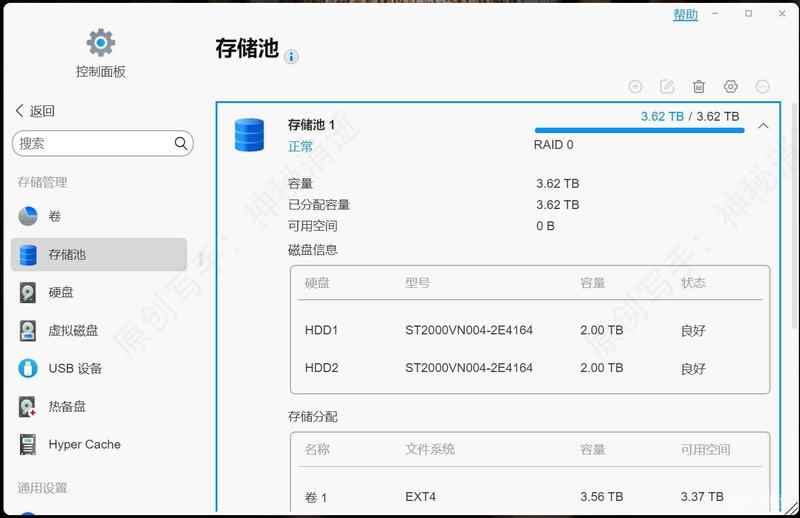The image size is (800, 518).
Task: Click the sidebar resize handle
Action: [201, 259]
